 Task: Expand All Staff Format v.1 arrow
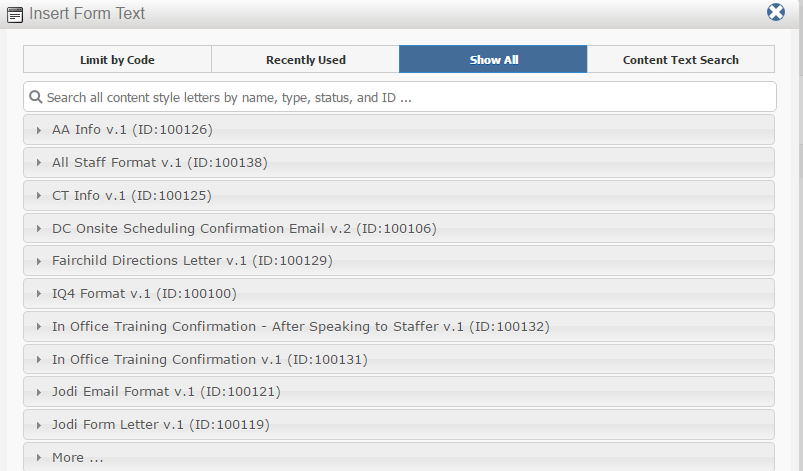click(39, 163)
